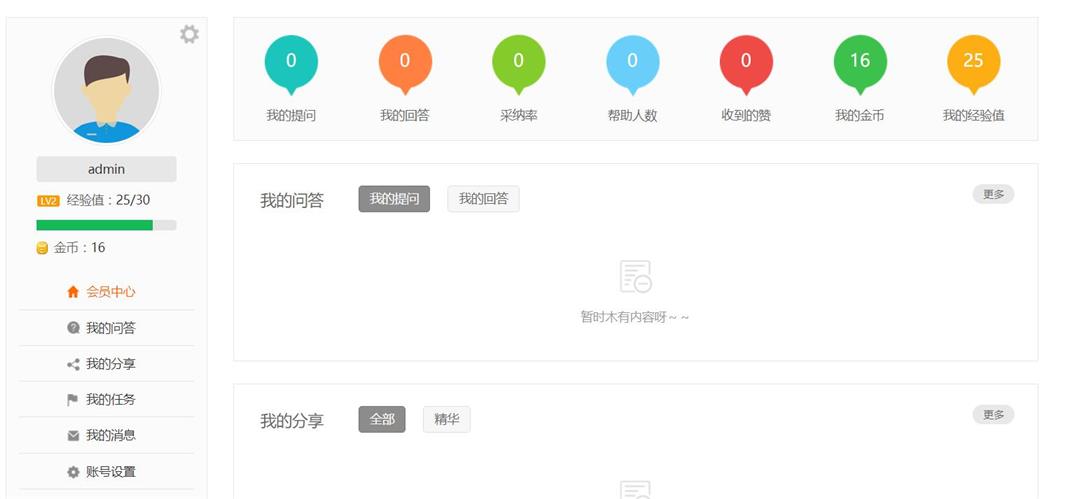Click the 帮助人数 label in the stats bar
1069x499 pixels.
pos(633,116)
